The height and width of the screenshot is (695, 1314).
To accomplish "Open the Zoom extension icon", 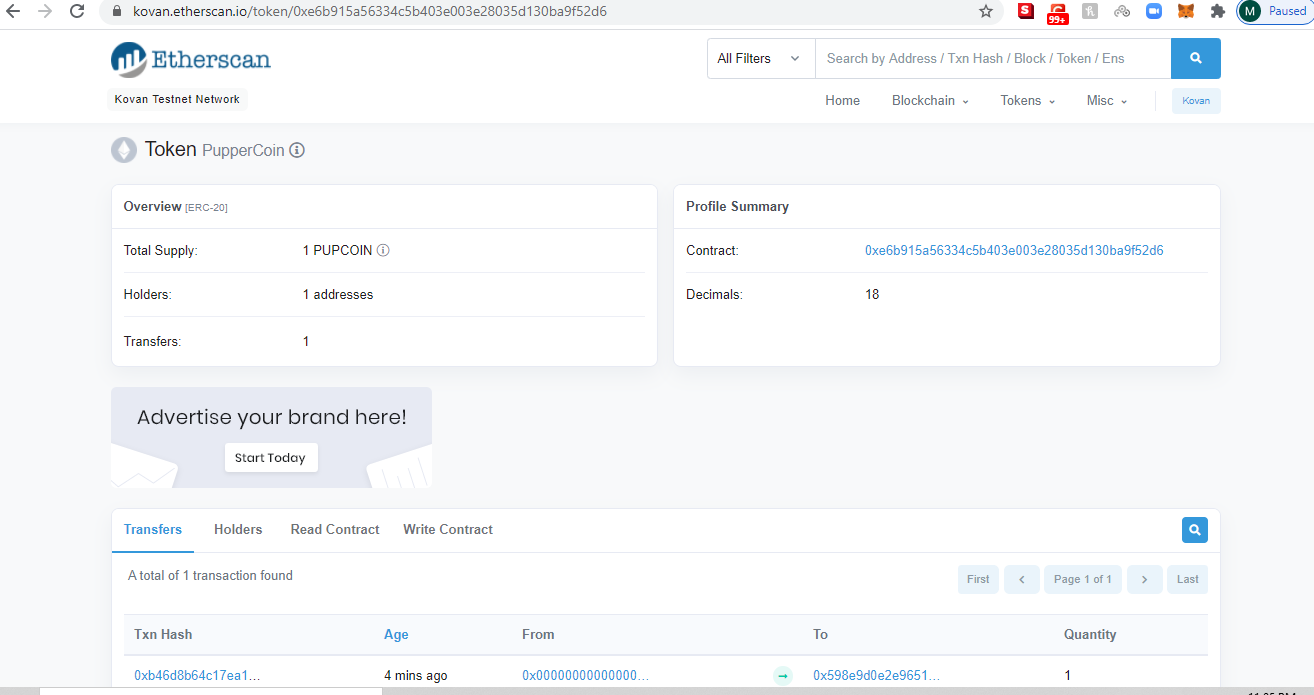I will 1153,11.
